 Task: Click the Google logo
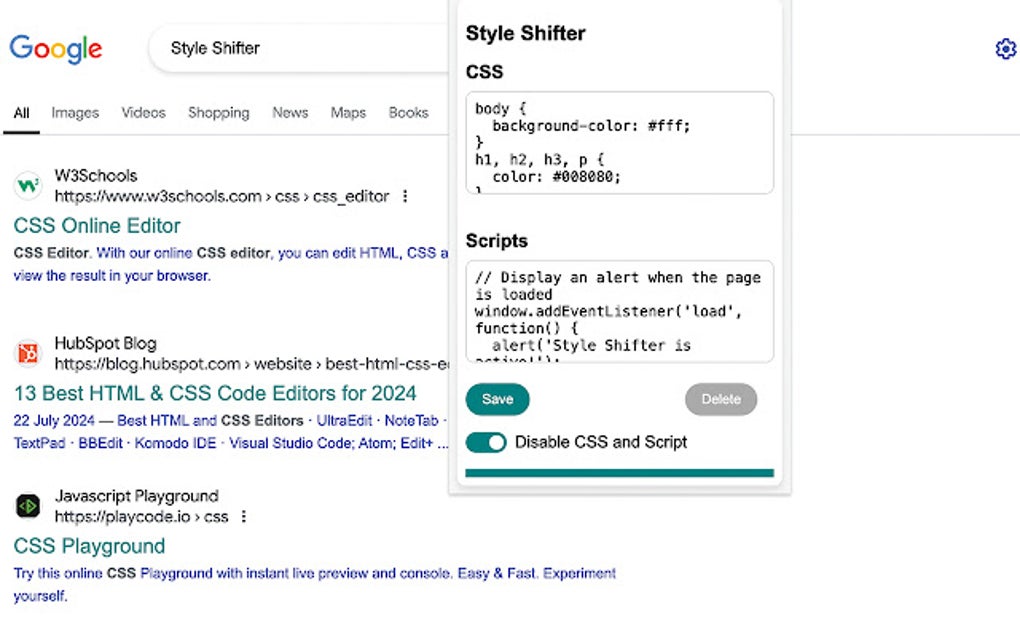pyautogui.click(x=56, y=49)
